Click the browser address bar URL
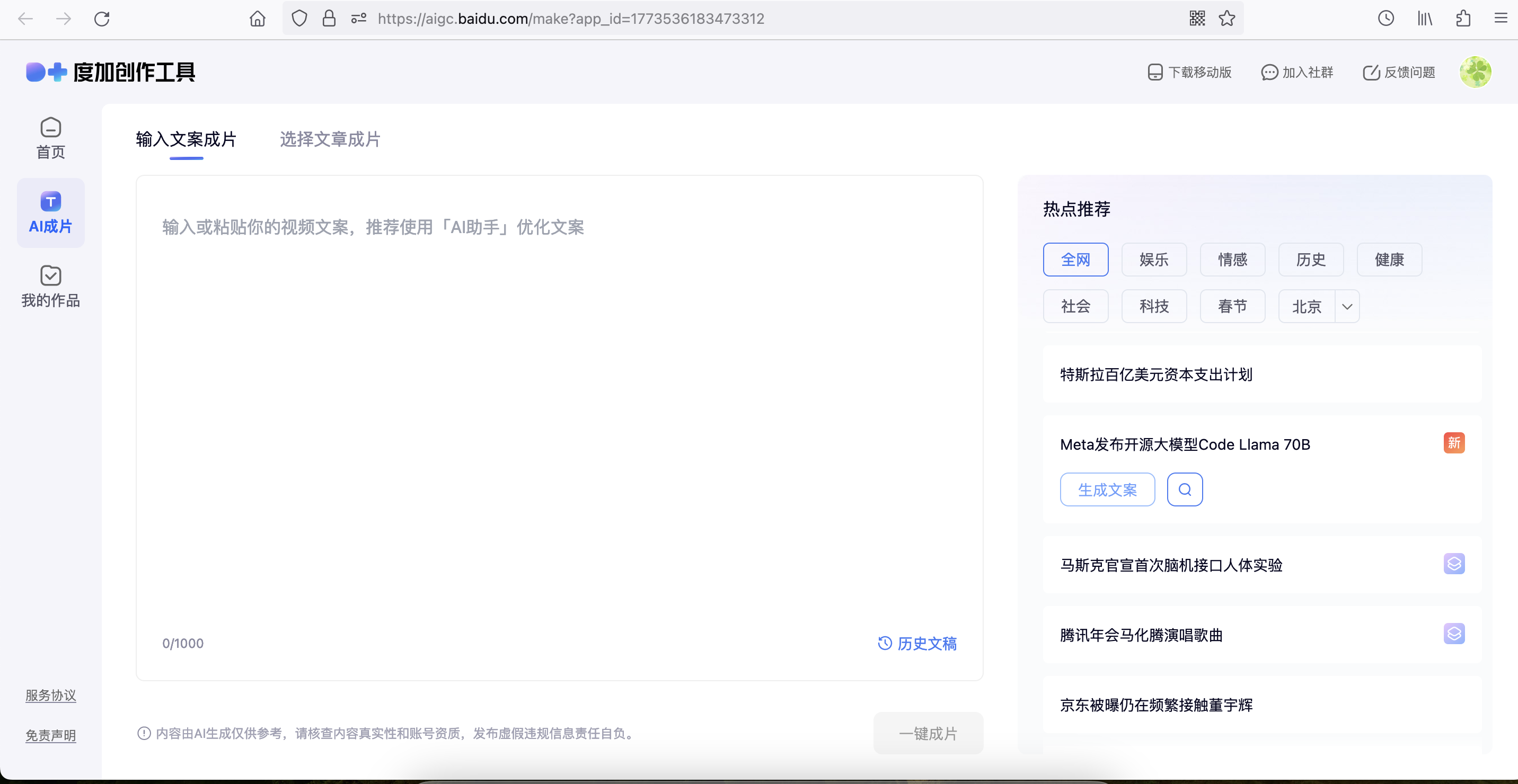Screen dimensions: 1518x784 coord(570,19)
